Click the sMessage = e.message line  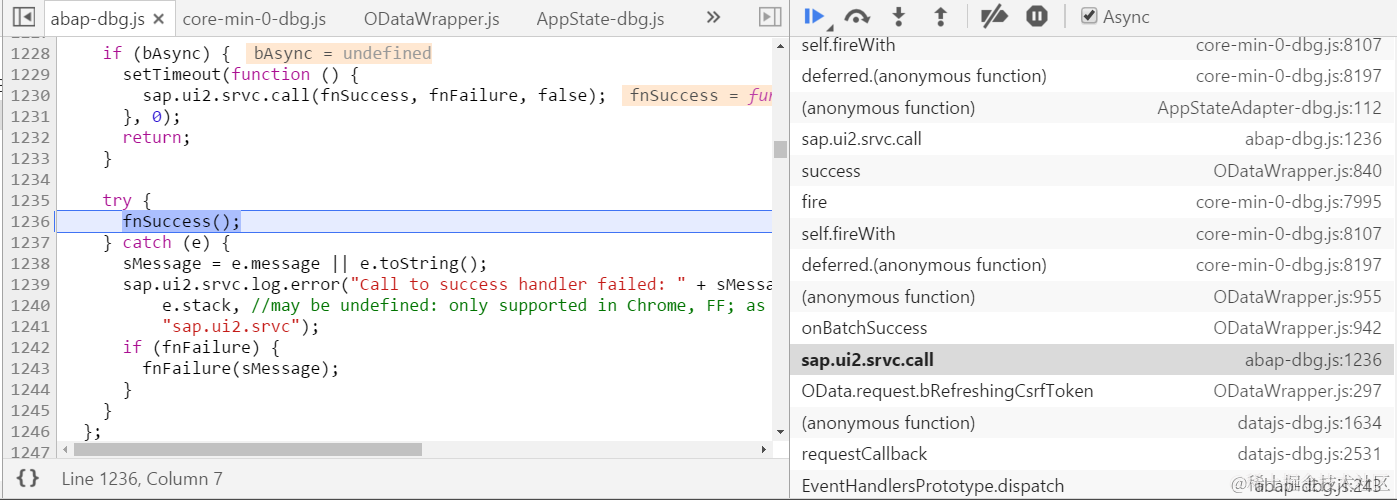(305, 263)
